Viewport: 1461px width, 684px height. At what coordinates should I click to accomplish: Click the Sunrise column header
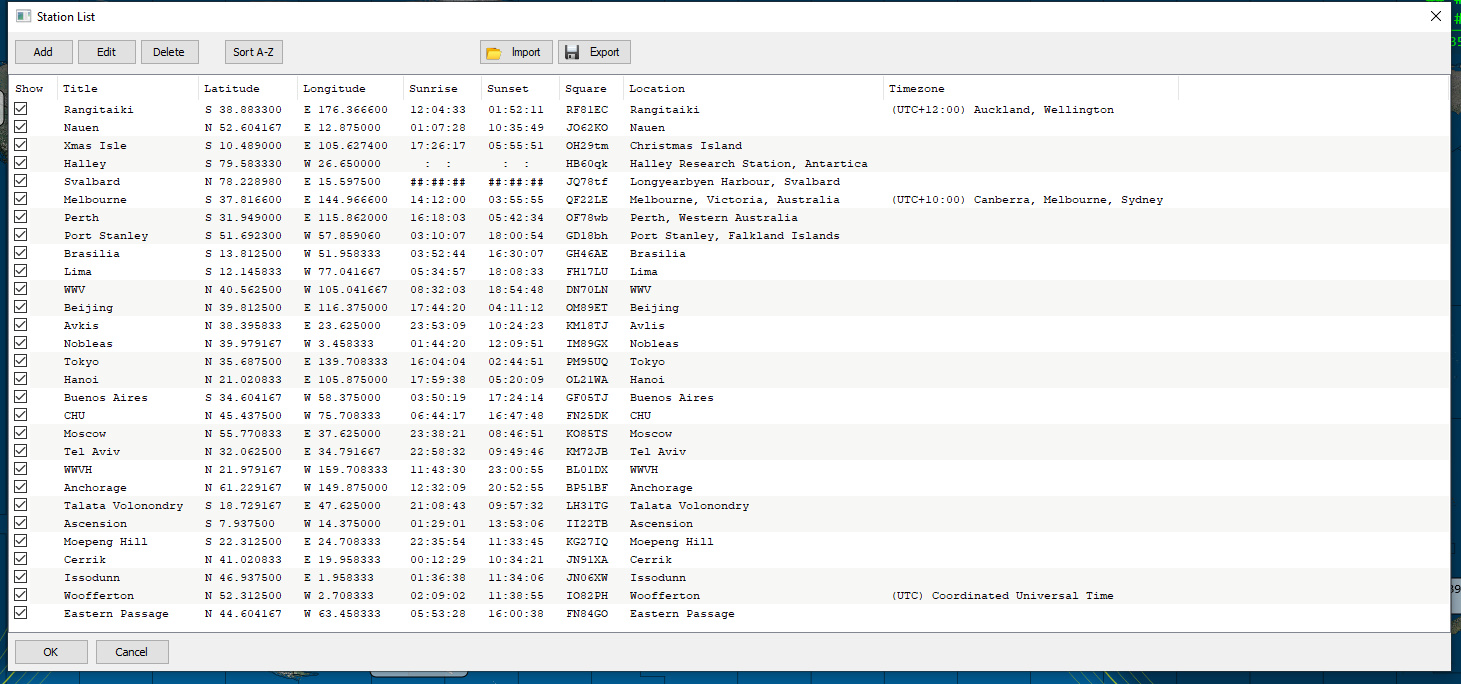pos(443,88)
